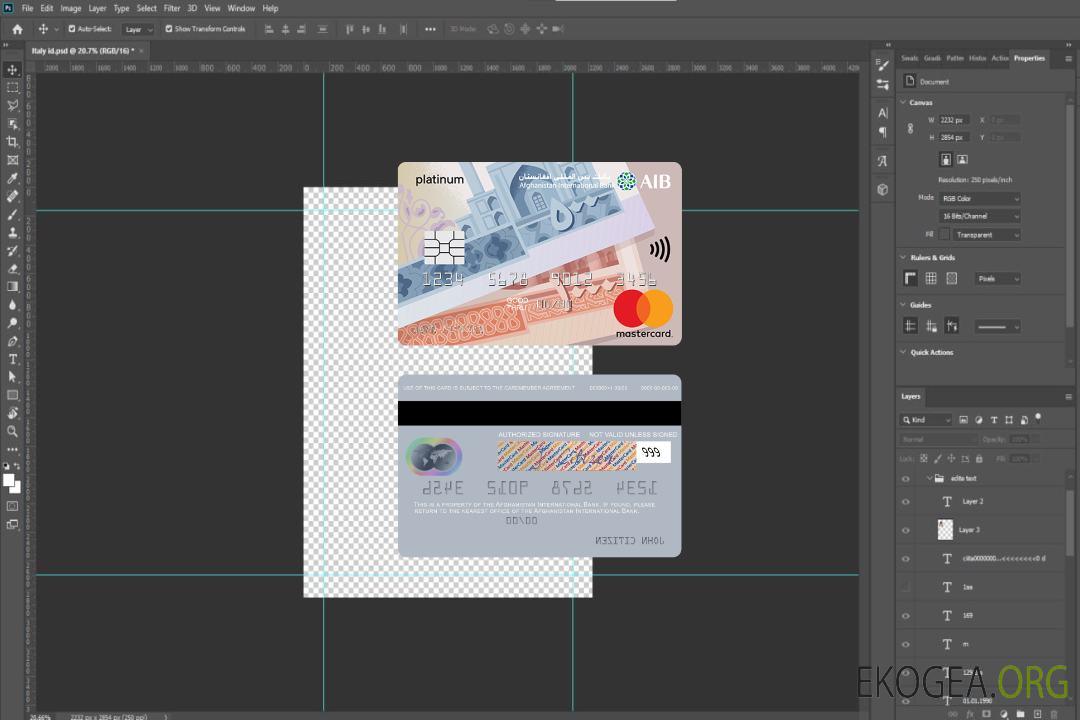Screen dimensions: 1080x720
Task: Hide Layer 3 via its eye icon
Action: pyautogui.click(x=906, y=531)
